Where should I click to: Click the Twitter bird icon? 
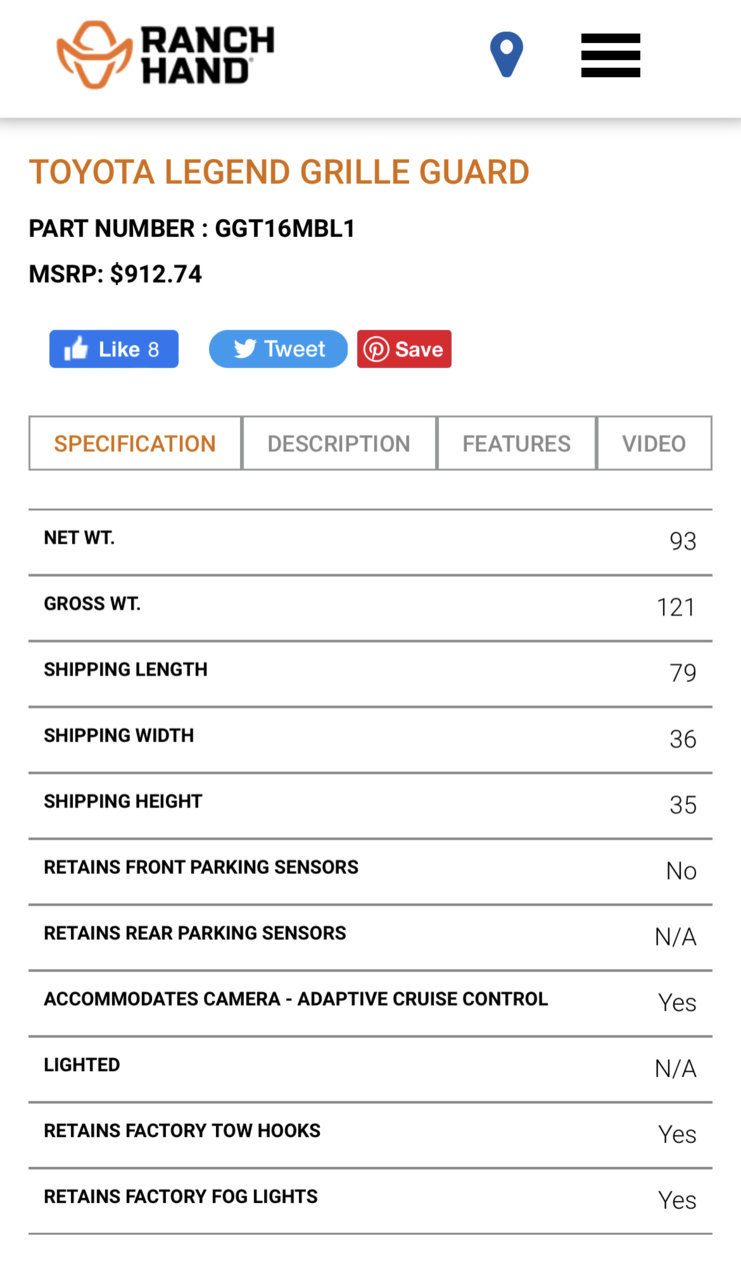click(x=245, y=349)
